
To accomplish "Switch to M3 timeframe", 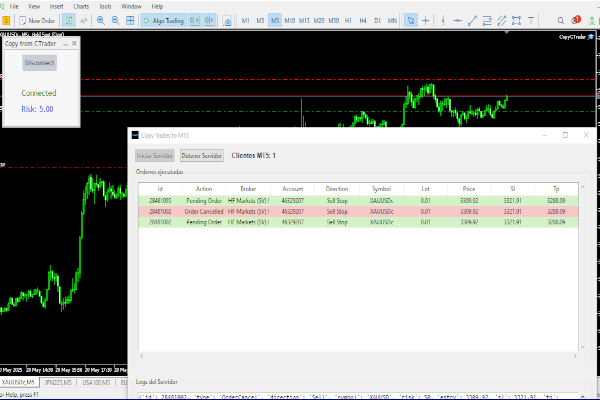I will pos(260,21).
